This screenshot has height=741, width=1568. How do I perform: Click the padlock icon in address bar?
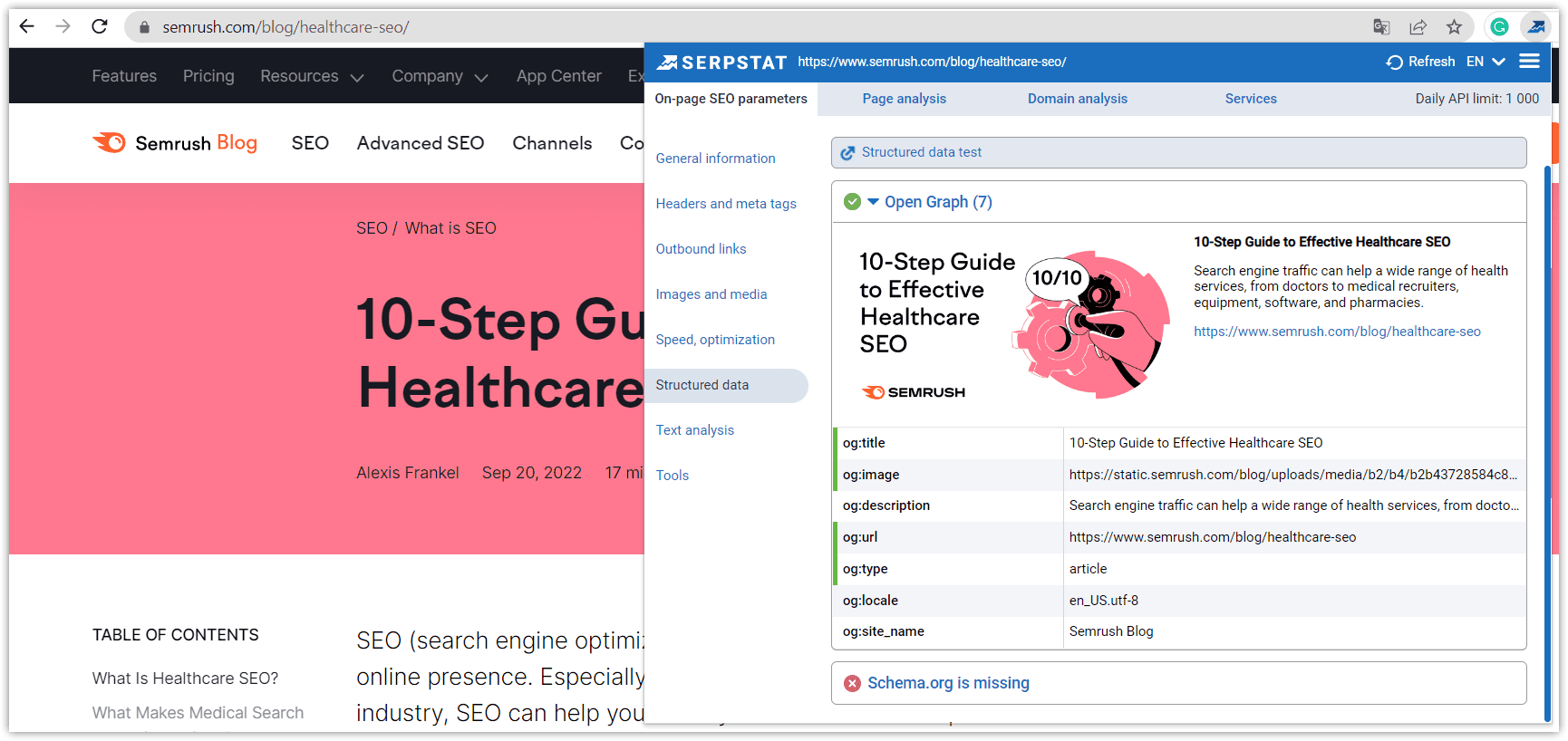pos(143,27)
